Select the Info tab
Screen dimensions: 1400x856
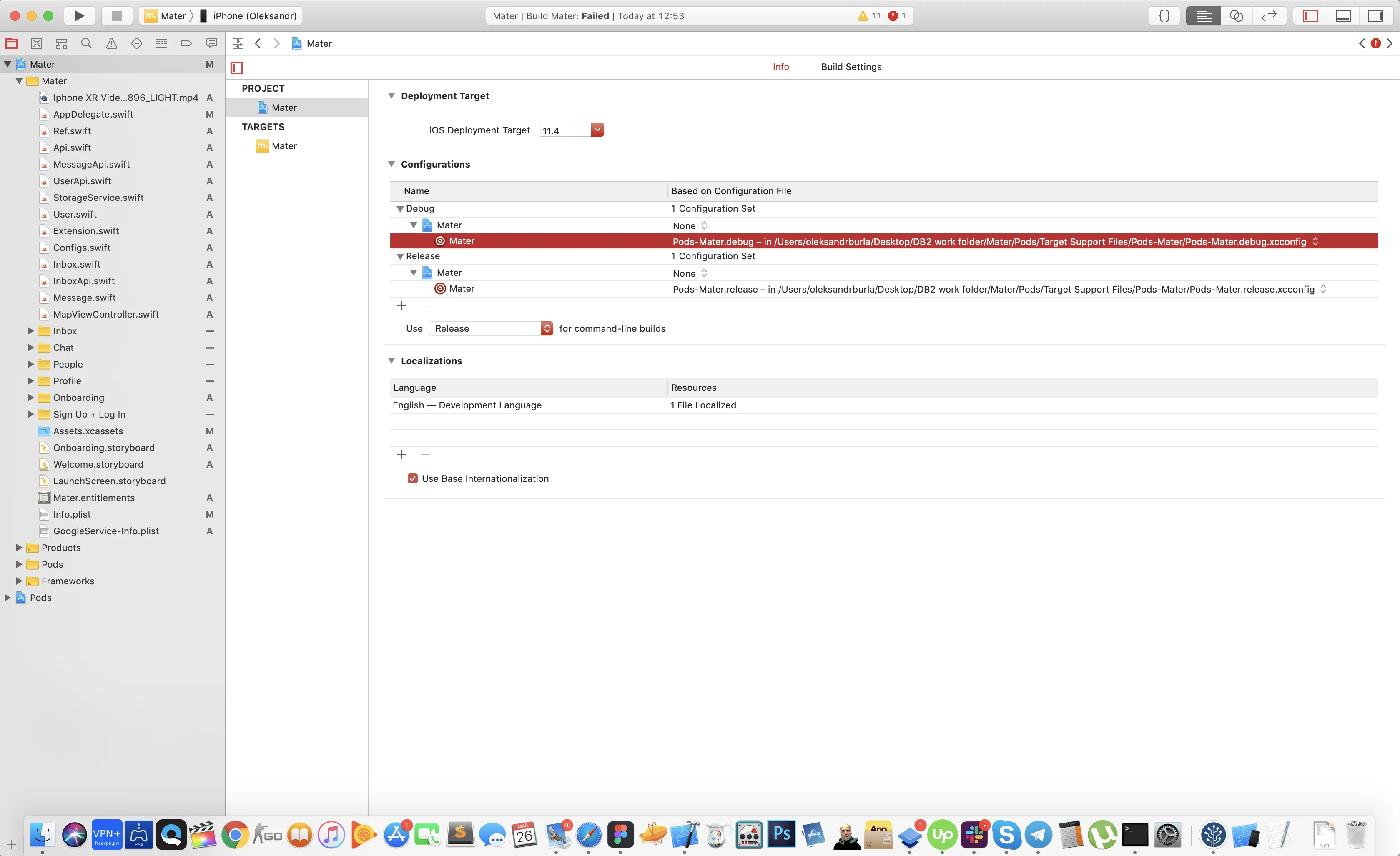tap(780, 66)
